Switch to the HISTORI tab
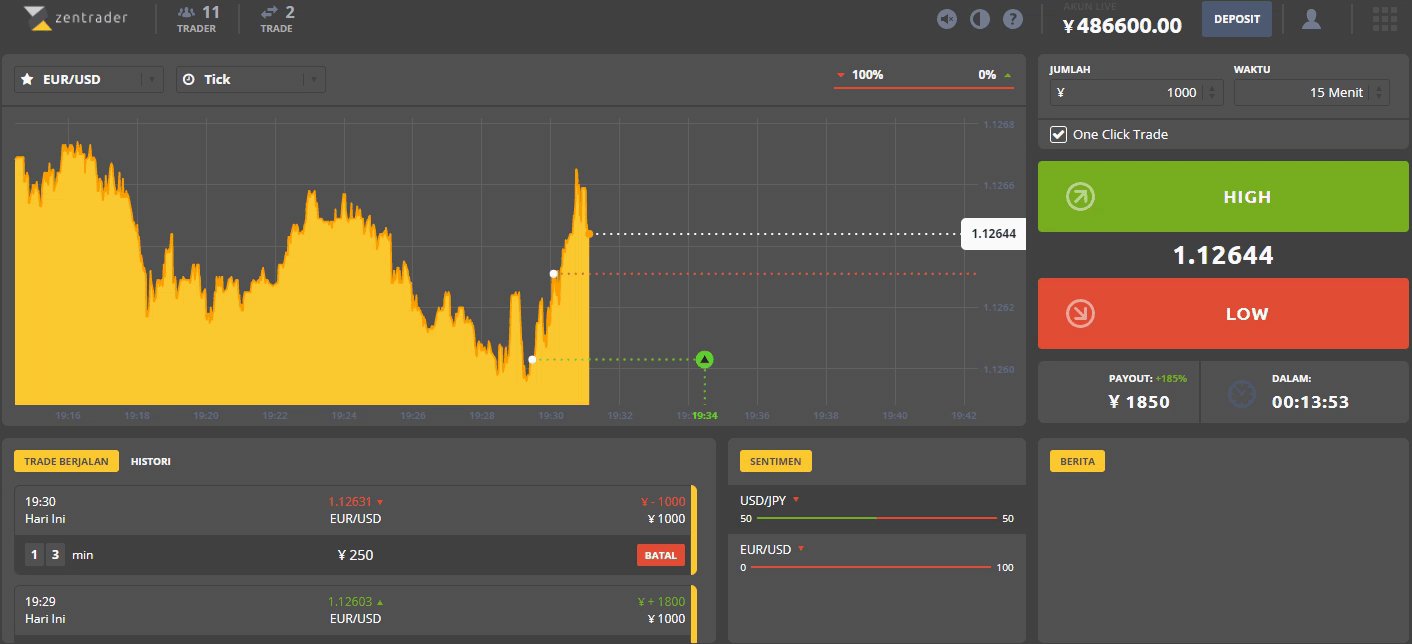1412x644 pixels. 151,461
